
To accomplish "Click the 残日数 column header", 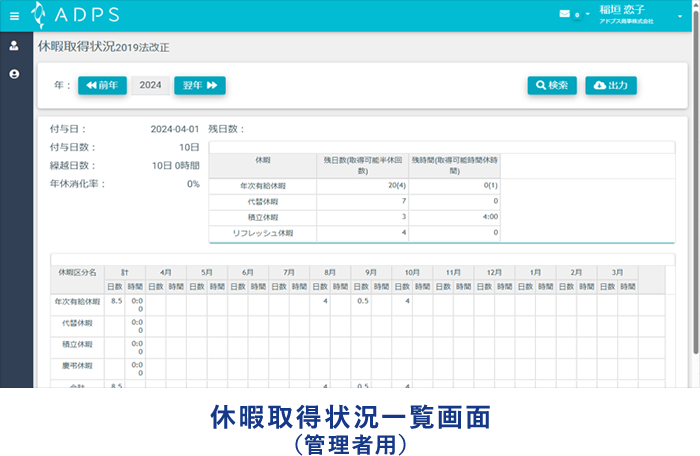I will [362, 165].
